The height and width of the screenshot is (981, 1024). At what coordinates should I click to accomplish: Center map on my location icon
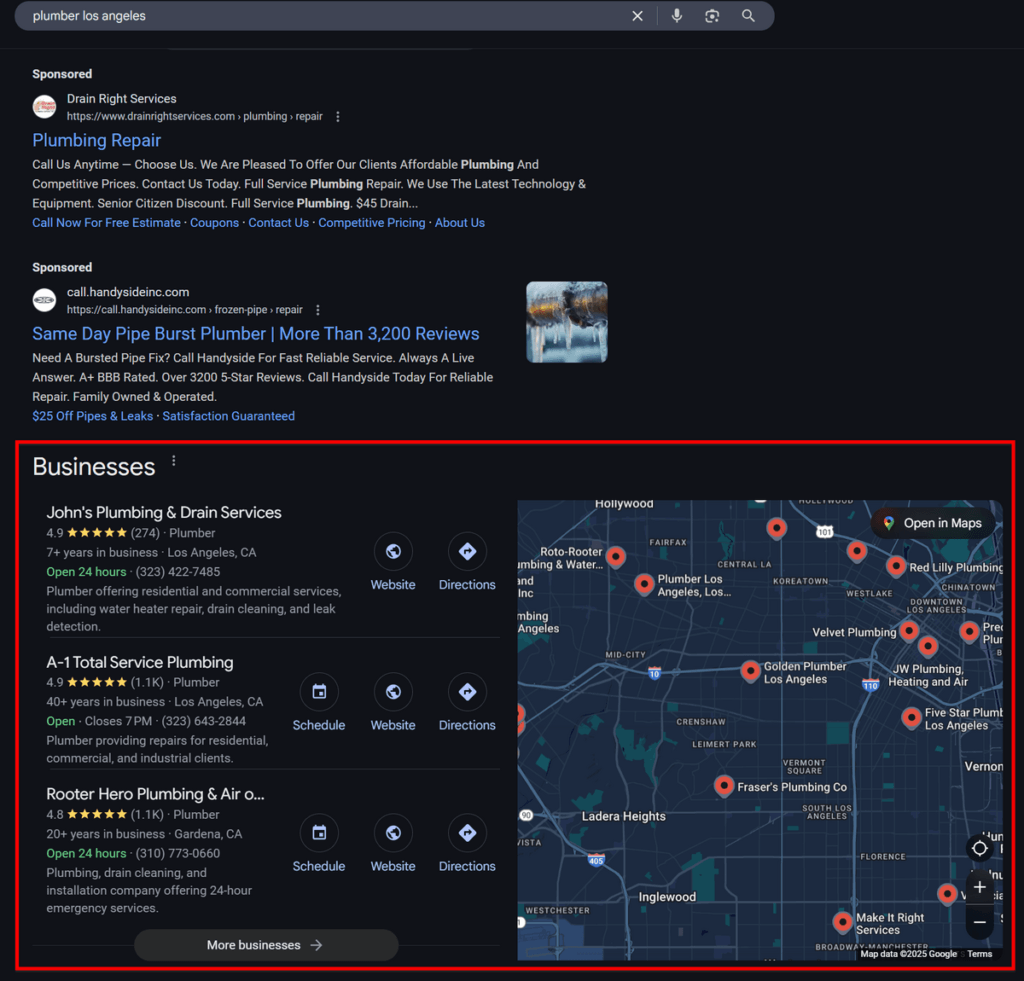980,848
